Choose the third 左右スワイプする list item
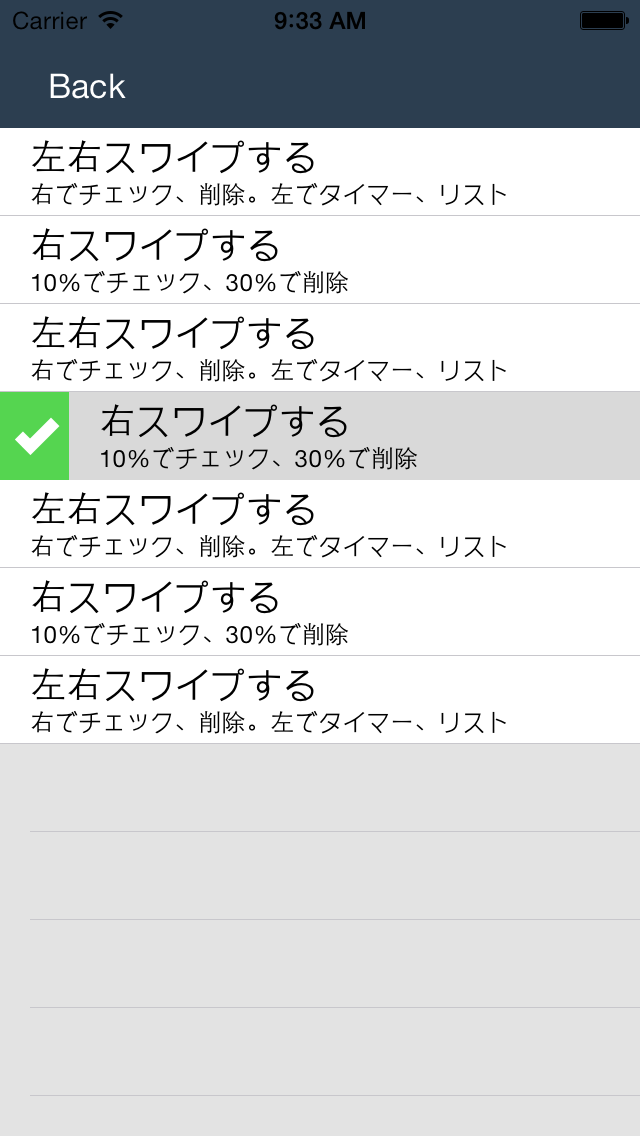 click(174, 510)
